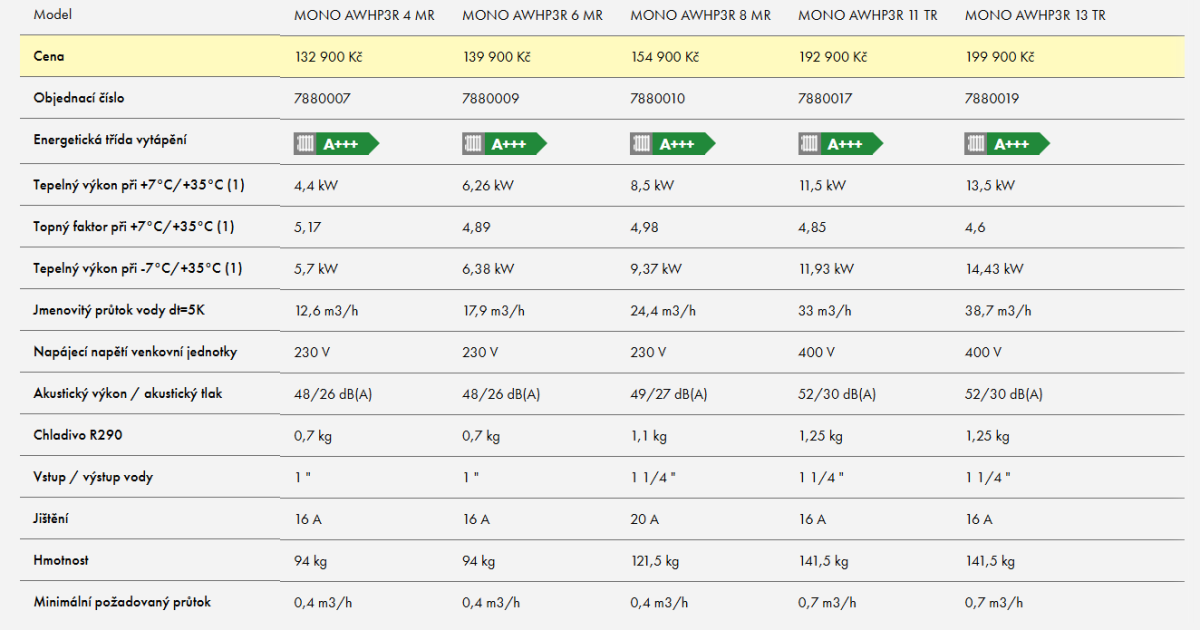The image size is (1200, 630).
Task: Click the A+++ energy label for MONO AWHP3R 8 MR
Action: (x=673, y=144)
